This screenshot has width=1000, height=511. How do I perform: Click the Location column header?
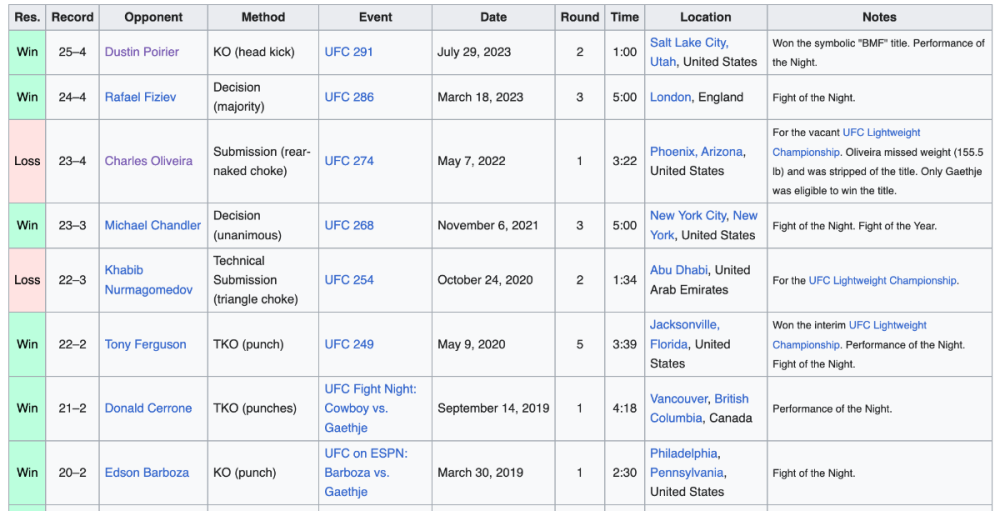pos(706,17)
